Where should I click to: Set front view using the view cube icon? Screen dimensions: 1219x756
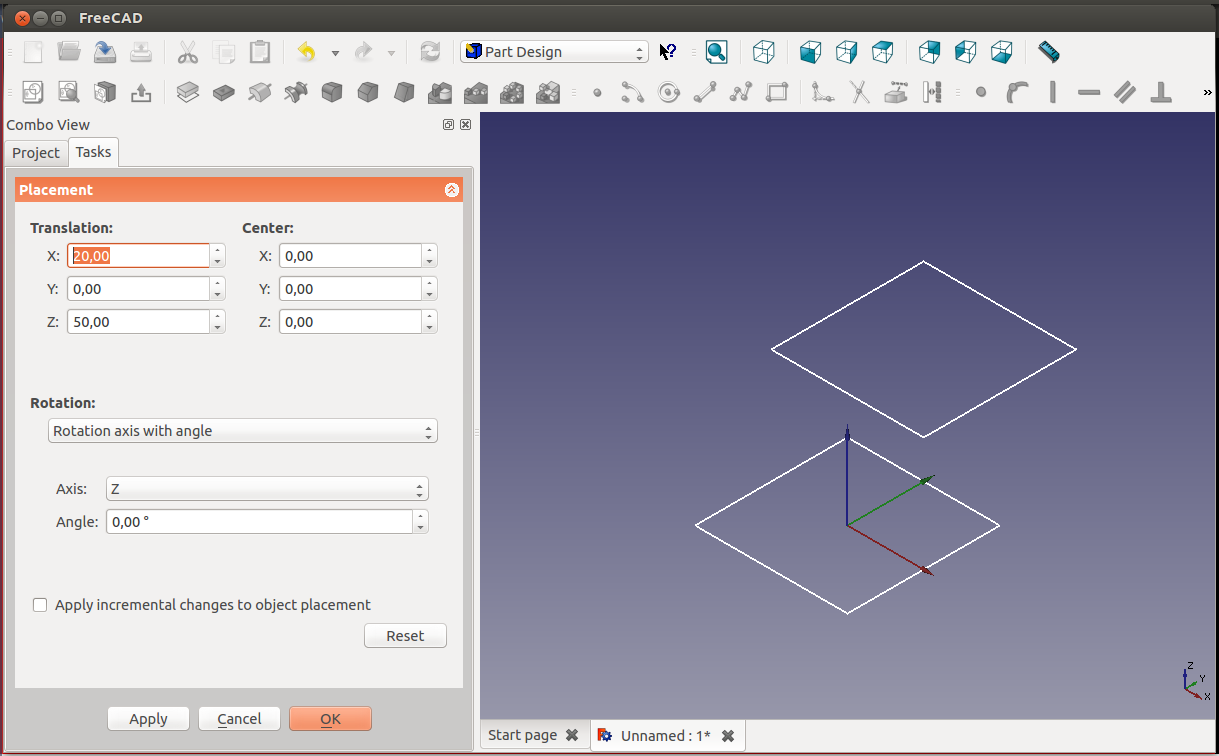810,52
